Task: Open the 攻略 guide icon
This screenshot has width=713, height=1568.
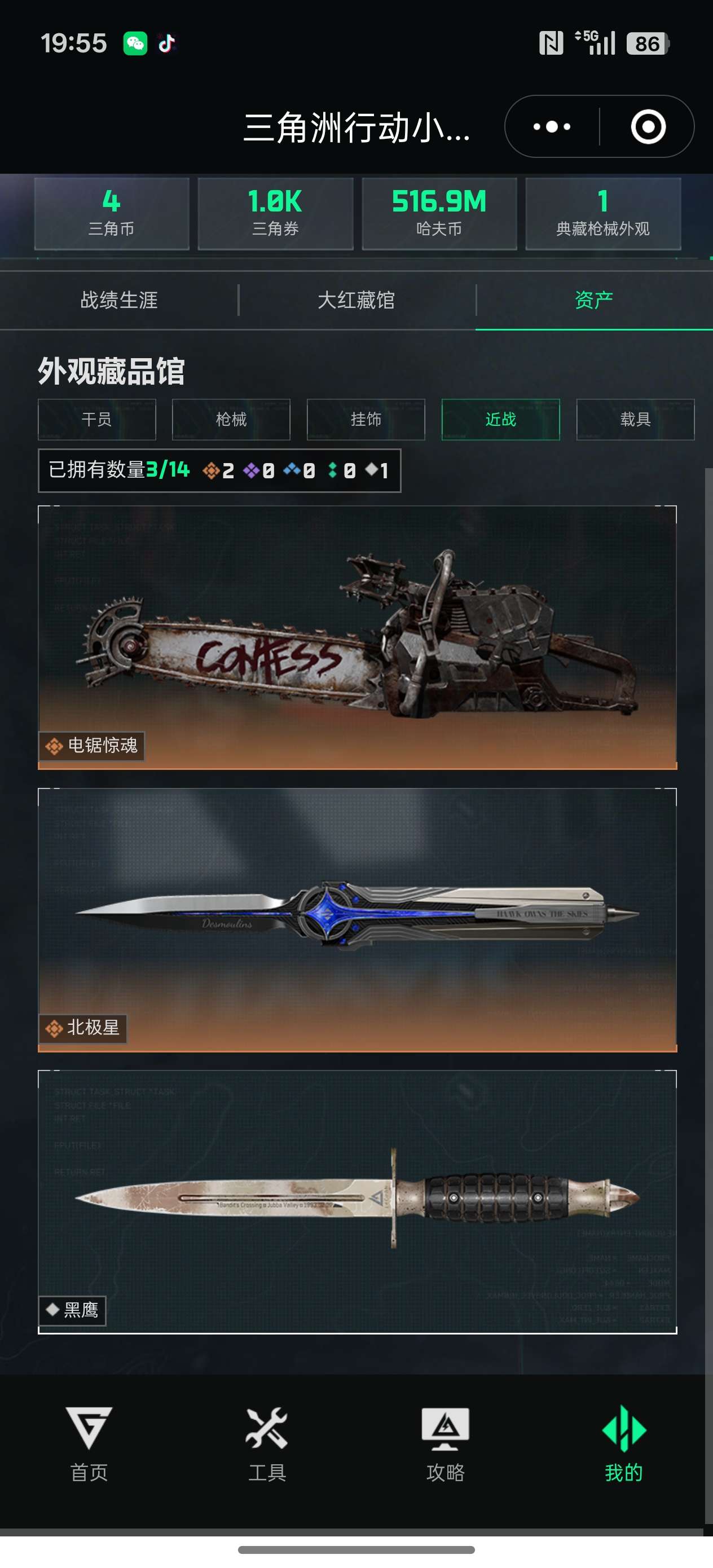Action: [445, 1443]
